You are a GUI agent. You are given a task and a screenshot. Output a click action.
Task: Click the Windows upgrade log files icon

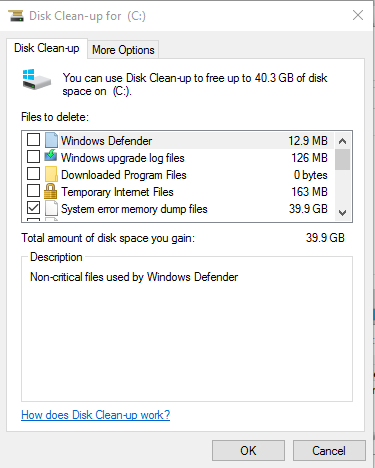click(x=51, y=156)
